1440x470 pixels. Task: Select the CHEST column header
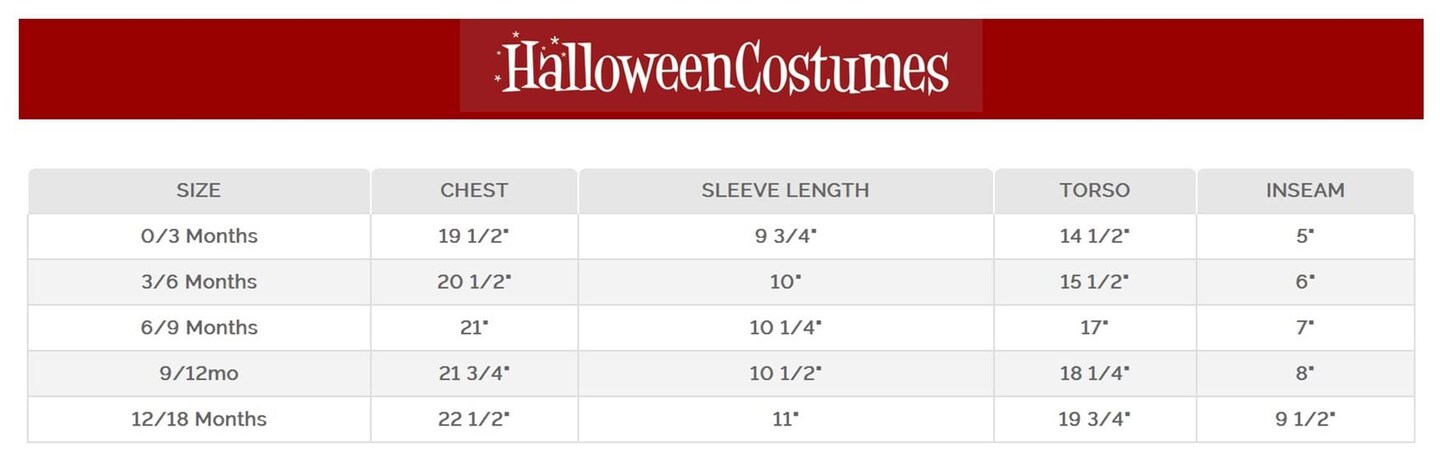(474, 190)
